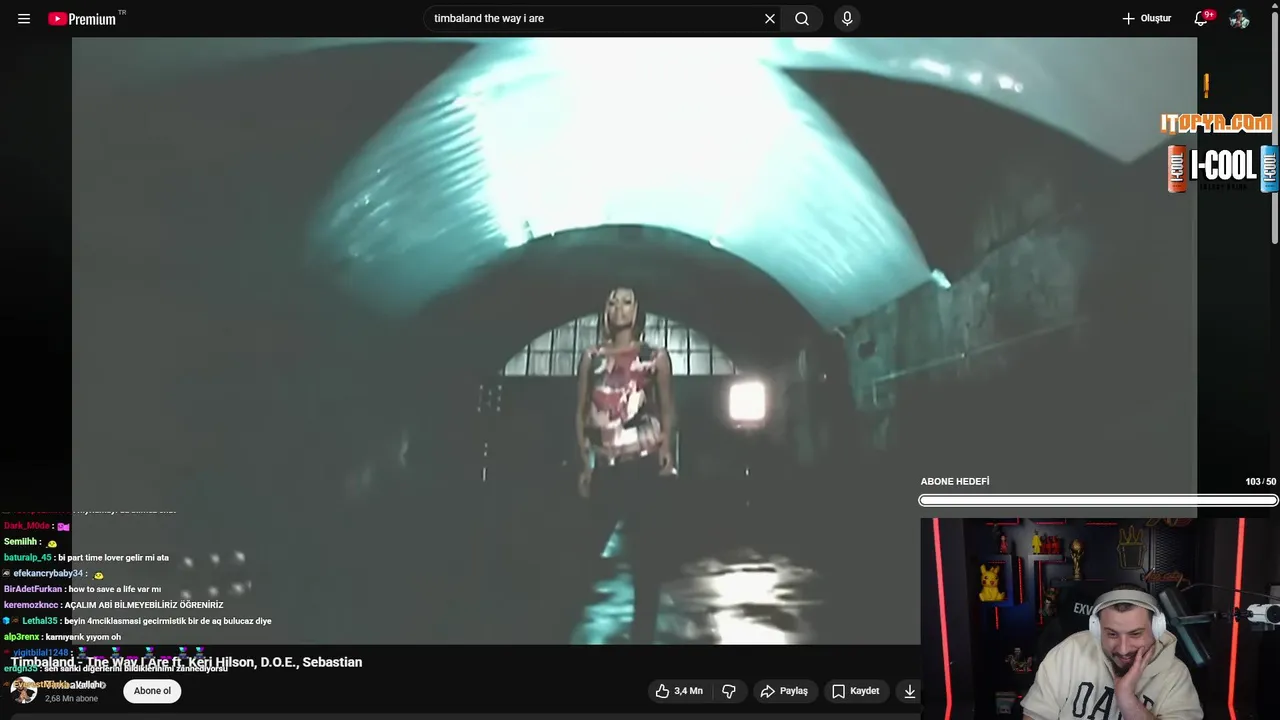Screen dimensions: 1280x720
Task: Download the video with arrow icon
Action: pos(909,691)
